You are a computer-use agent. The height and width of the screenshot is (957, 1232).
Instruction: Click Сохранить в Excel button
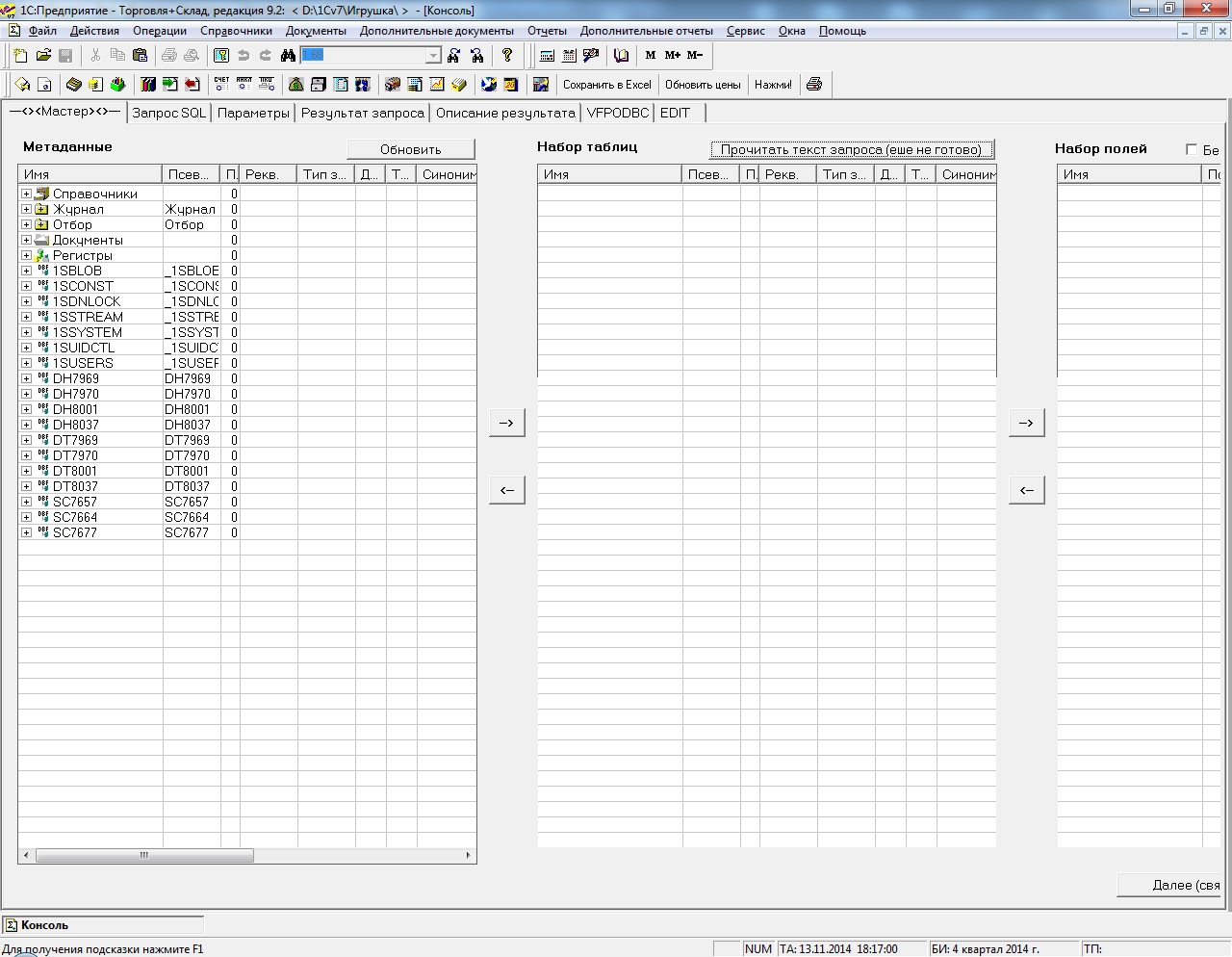click(x=607, y=85)
